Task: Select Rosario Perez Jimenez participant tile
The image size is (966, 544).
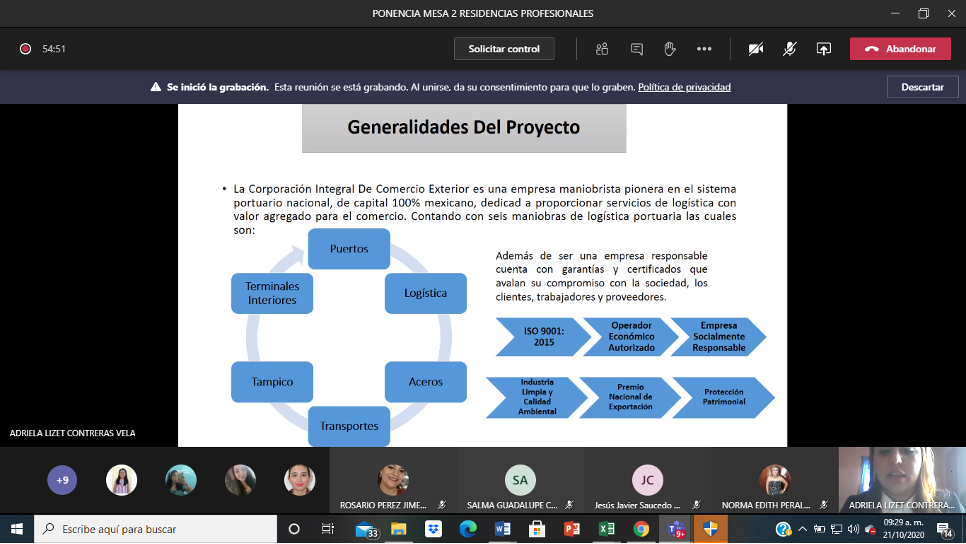Action: (x=393, y=481)
